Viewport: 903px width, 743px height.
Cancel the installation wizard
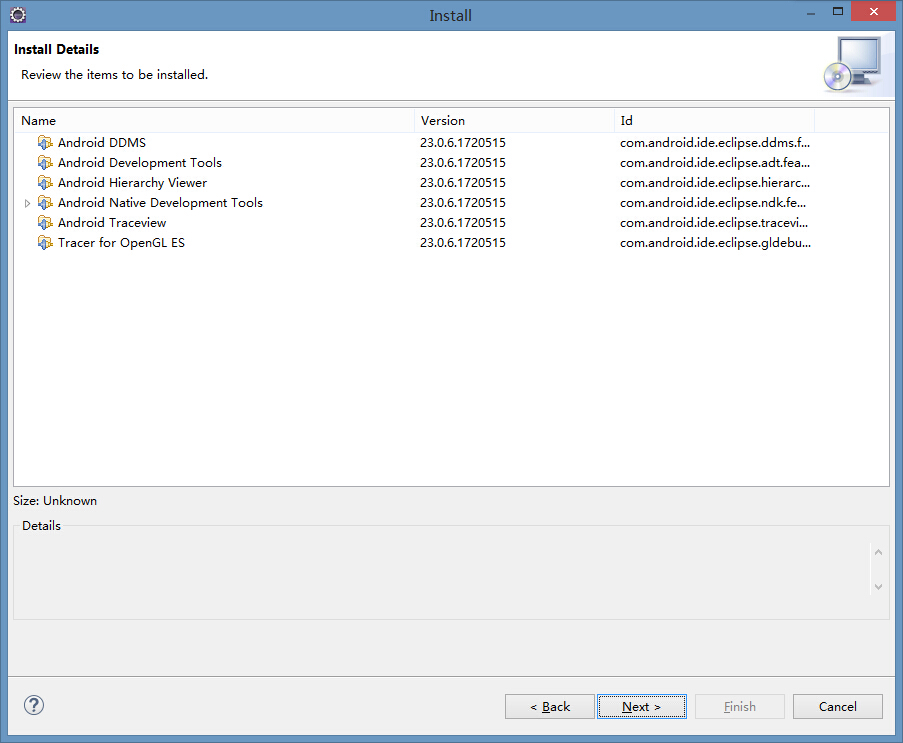click(x=837, y=707)
